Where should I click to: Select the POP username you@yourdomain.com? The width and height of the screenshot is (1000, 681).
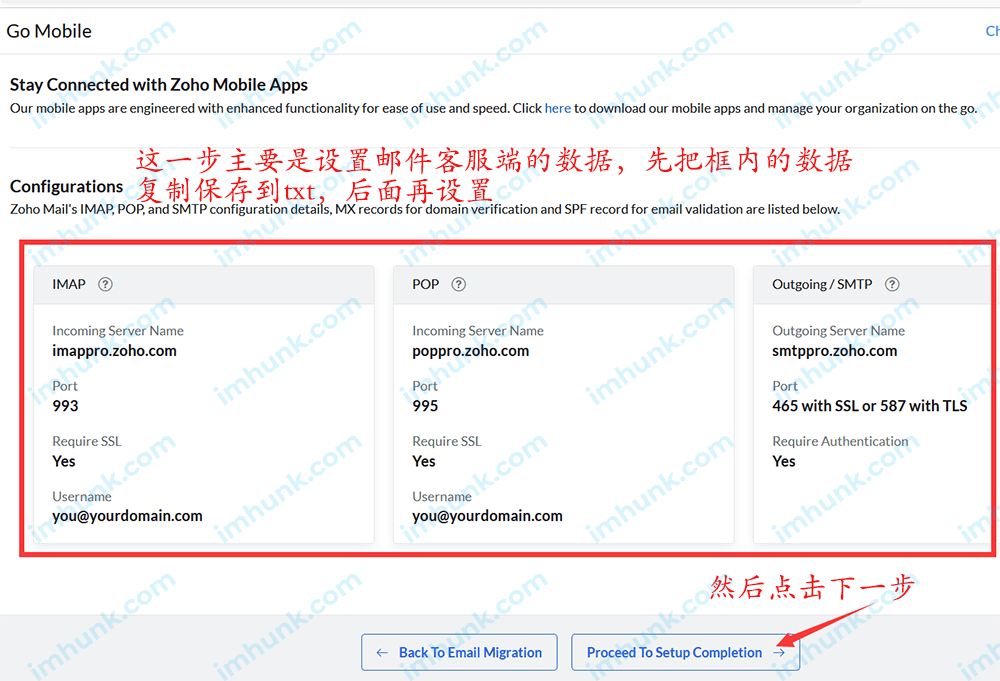pyautogui.click(x=487, y=516)
